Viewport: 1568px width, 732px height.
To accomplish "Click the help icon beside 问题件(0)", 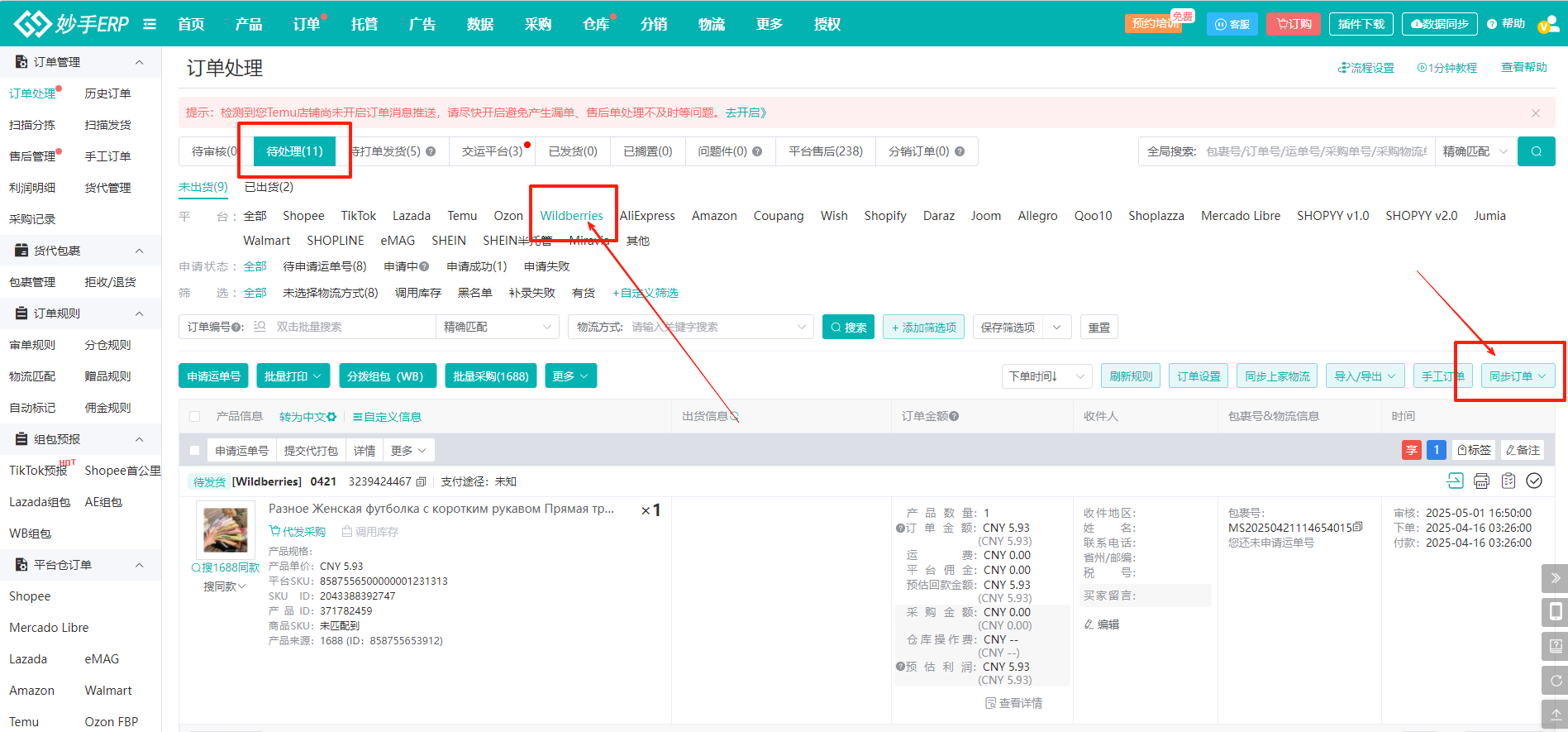I will tap(757, 151).
